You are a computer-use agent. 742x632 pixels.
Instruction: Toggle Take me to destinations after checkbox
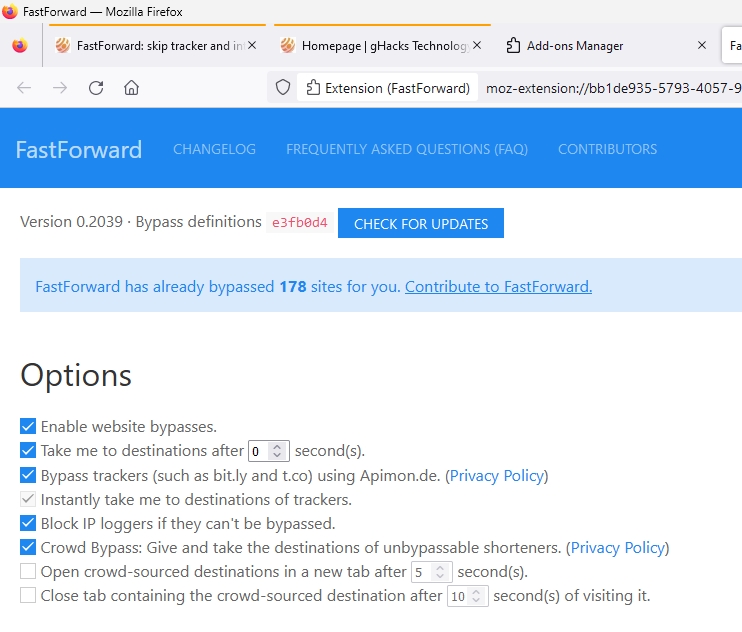(28, 450)
